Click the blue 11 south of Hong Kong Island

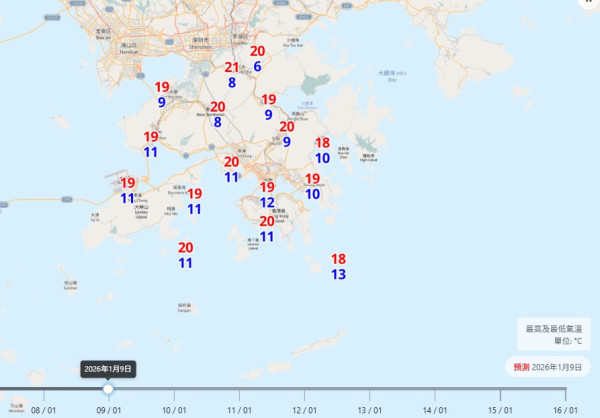pyautogui.click(x=267, y=237)
